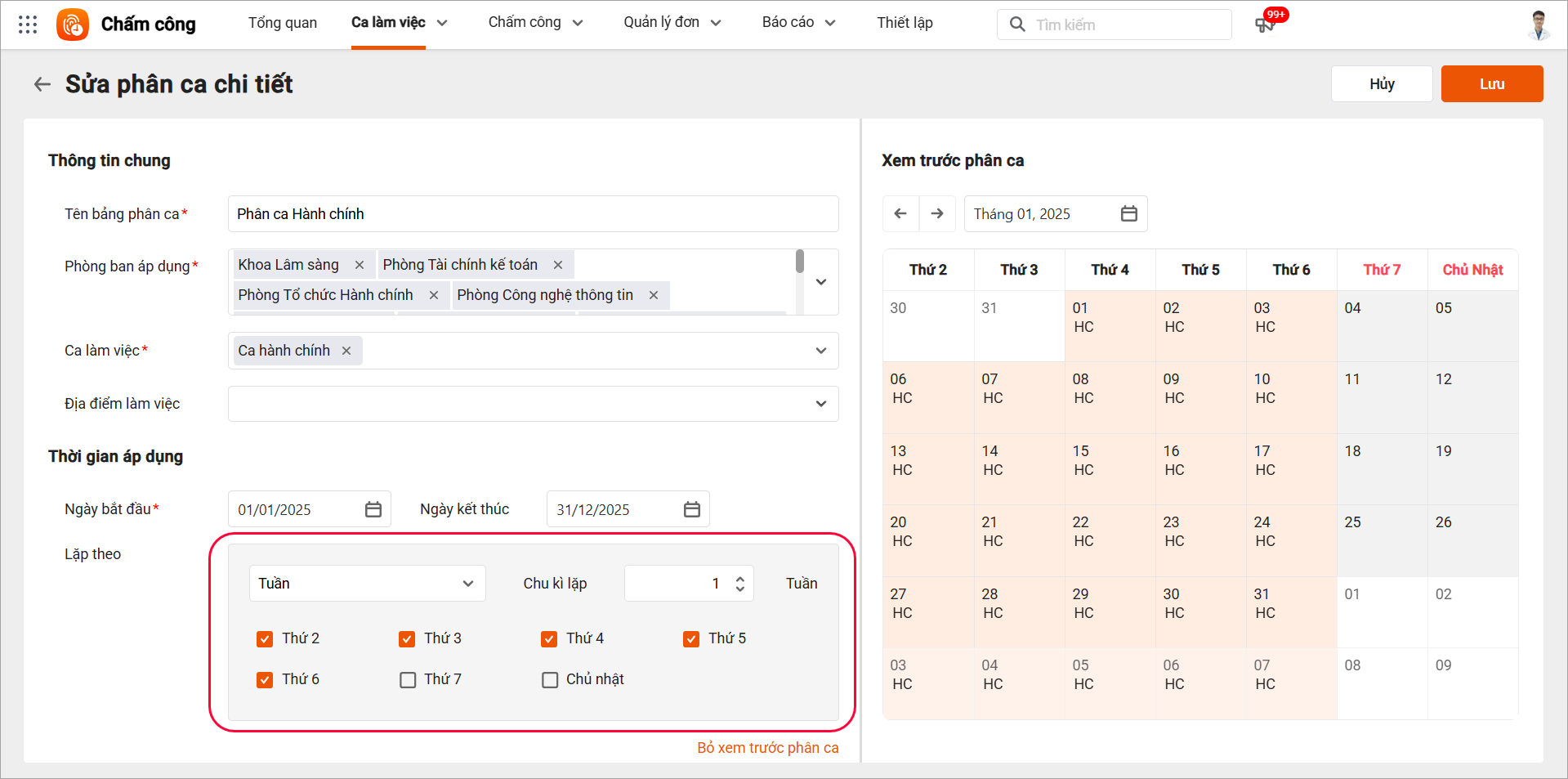Check the Chủ nhật checkbox

point(550,679)
